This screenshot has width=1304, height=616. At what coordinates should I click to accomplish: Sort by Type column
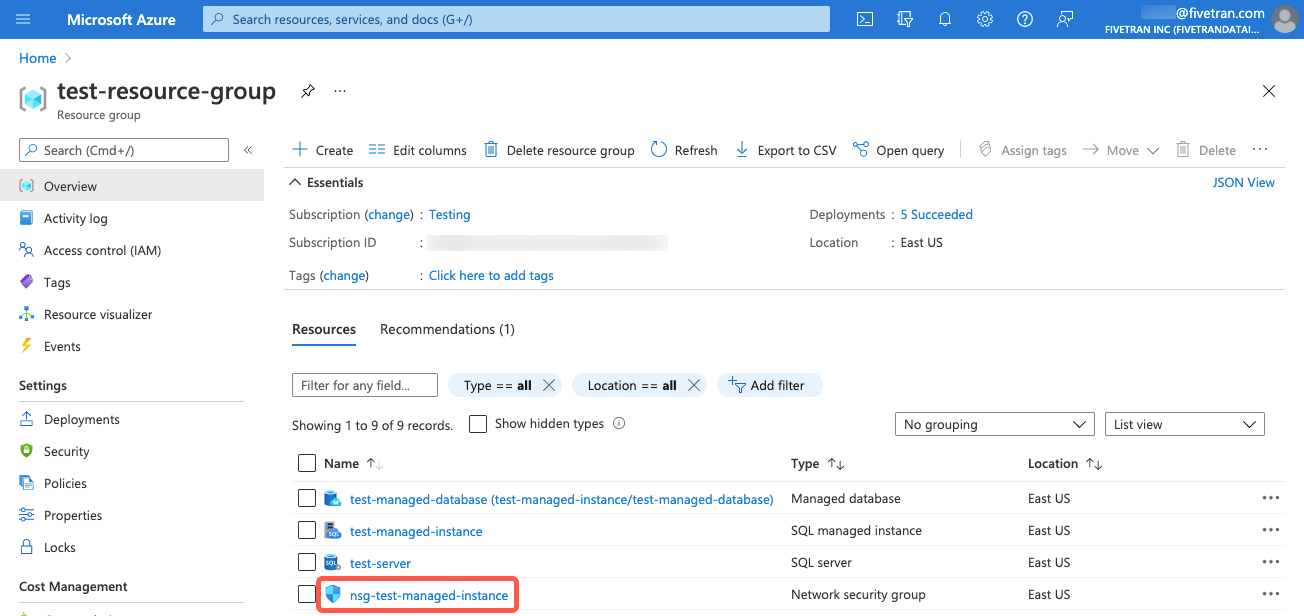[818, 463]
